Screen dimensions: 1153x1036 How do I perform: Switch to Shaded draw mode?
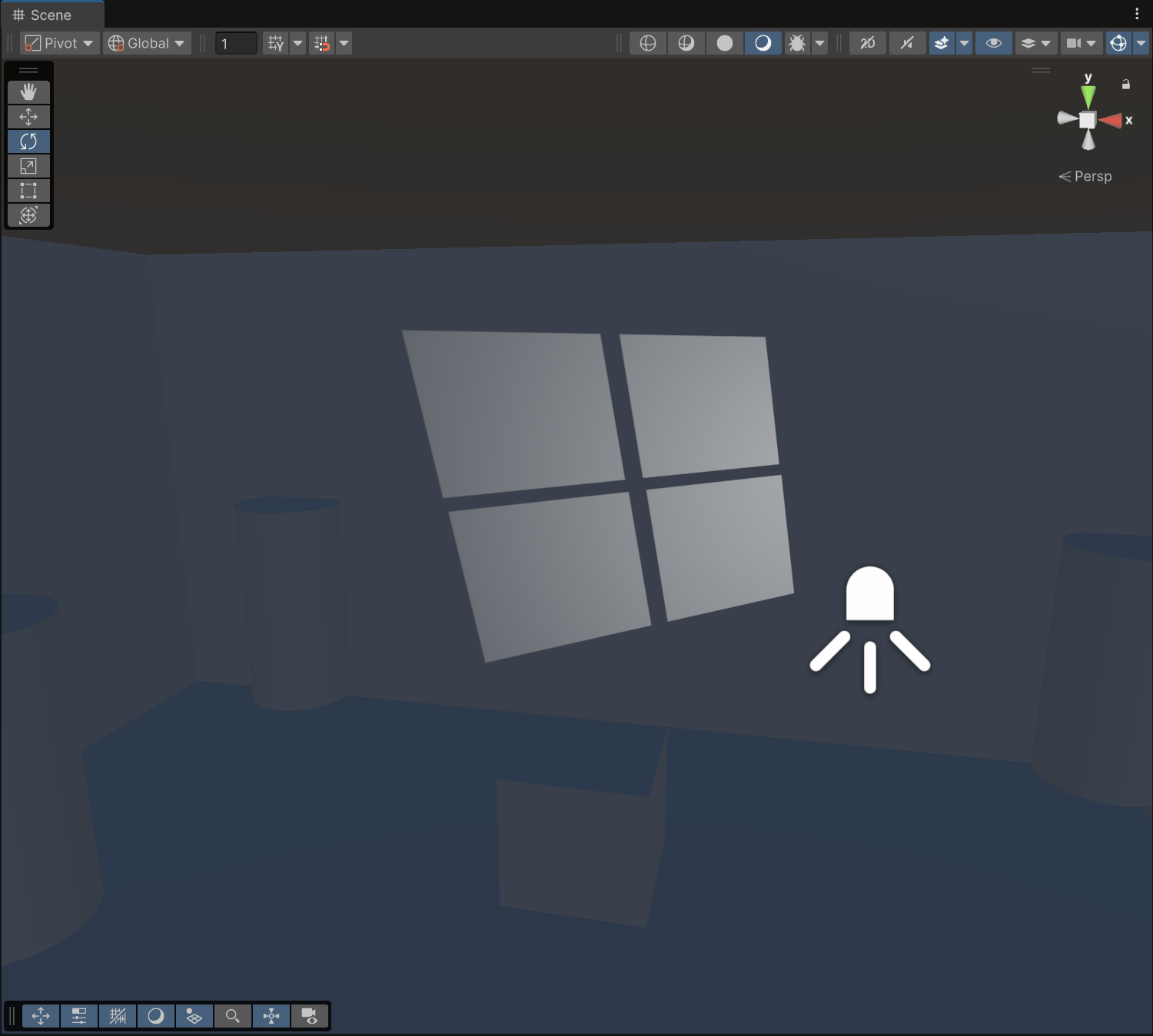pyautogui.click(x=763, y=43)
